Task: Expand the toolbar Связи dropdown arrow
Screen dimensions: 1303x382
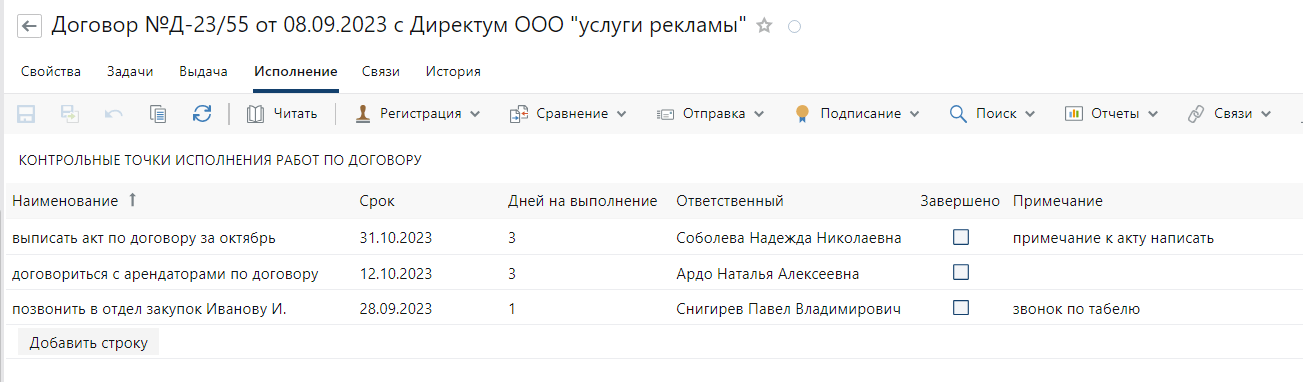Action: tap(1266, 114)
